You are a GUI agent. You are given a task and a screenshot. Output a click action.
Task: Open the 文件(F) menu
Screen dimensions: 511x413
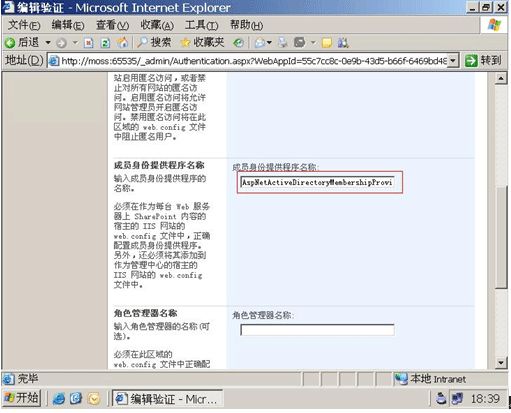coord(24,25)
